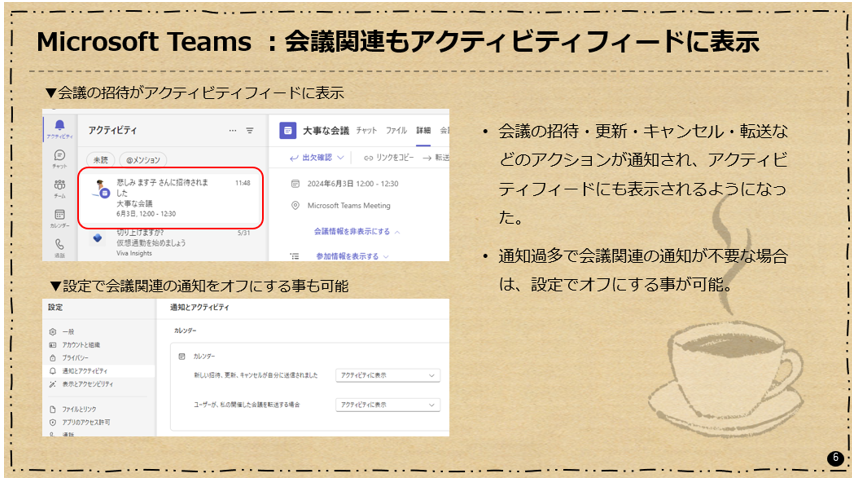
Task: Filter activity by 未読 pill
Action: [101, 160]
